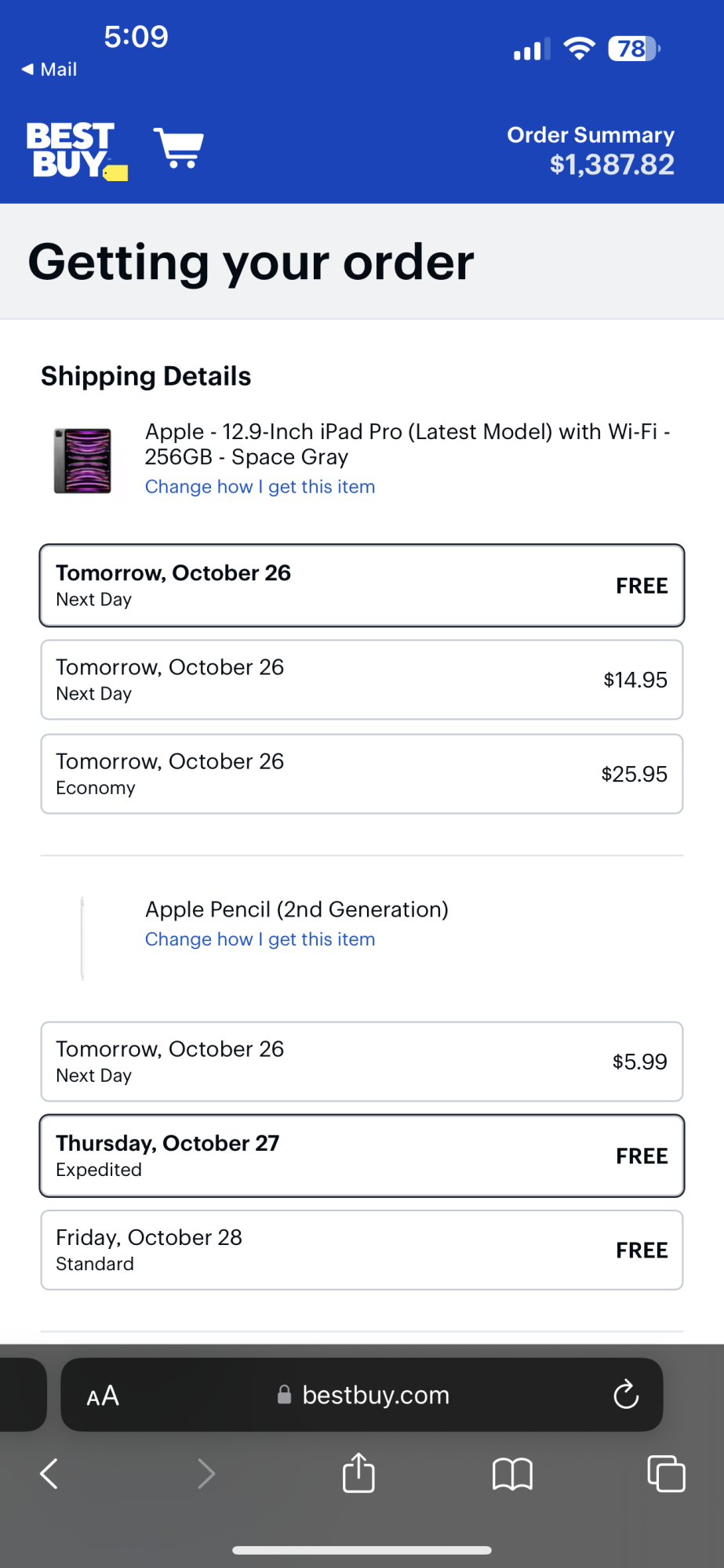Screen dimensions: 724x1568
Task: Choose Friday, October 28 Standard shipping
Action: (362, 1250)
